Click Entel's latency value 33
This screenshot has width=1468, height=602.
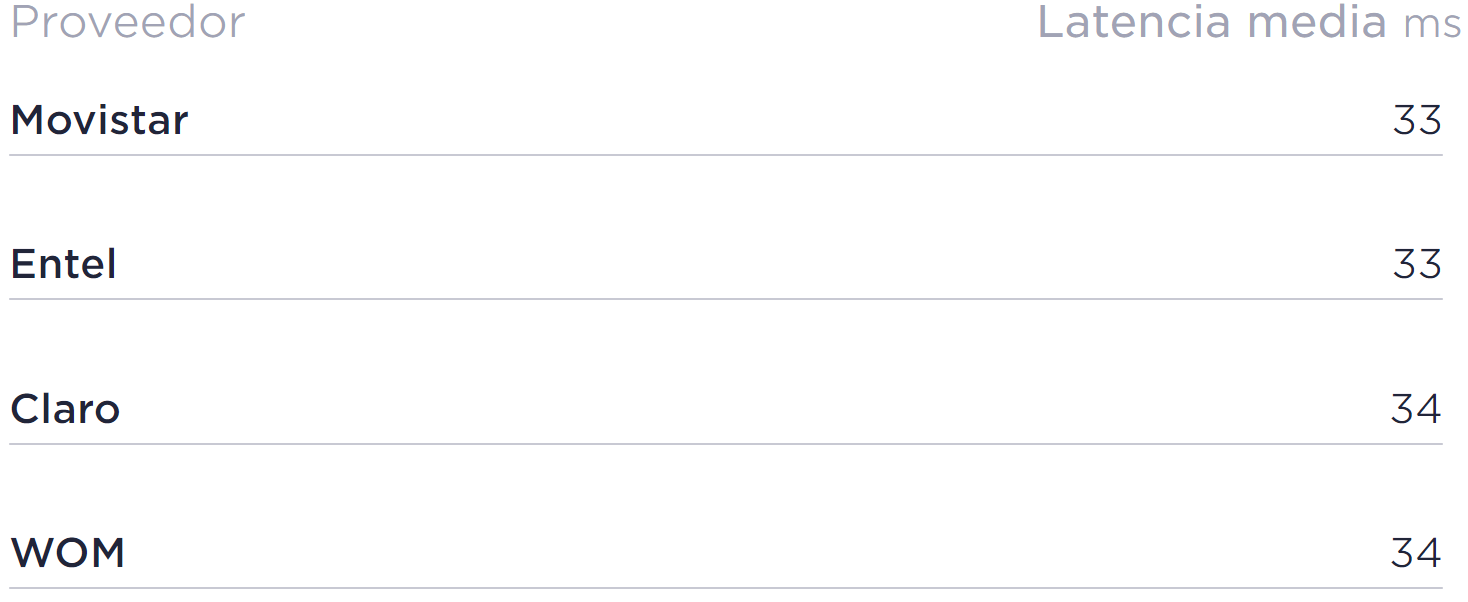(1416, 265)
